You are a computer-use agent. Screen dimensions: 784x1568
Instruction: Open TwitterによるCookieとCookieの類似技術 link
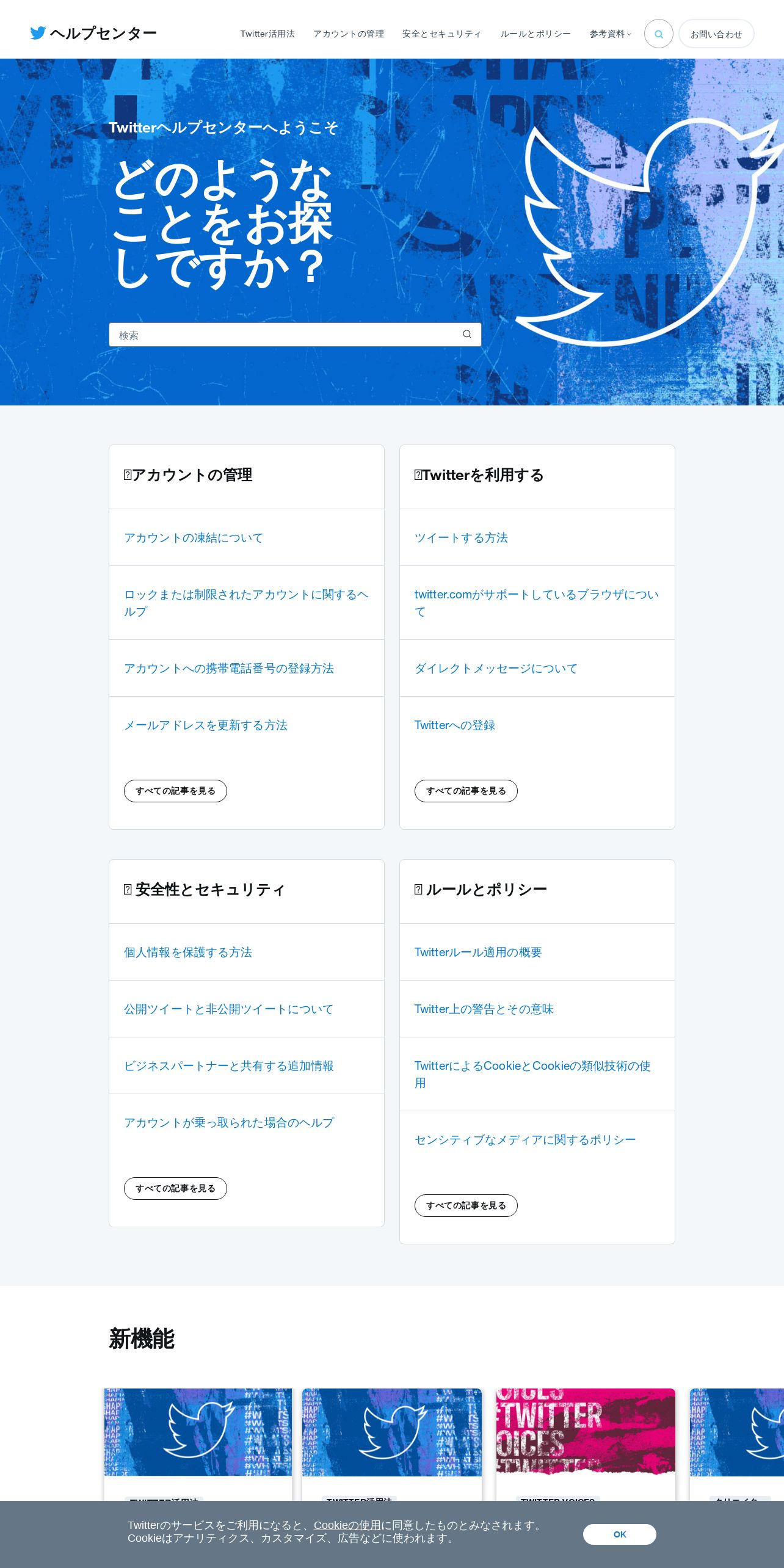tap(532, 1074)
